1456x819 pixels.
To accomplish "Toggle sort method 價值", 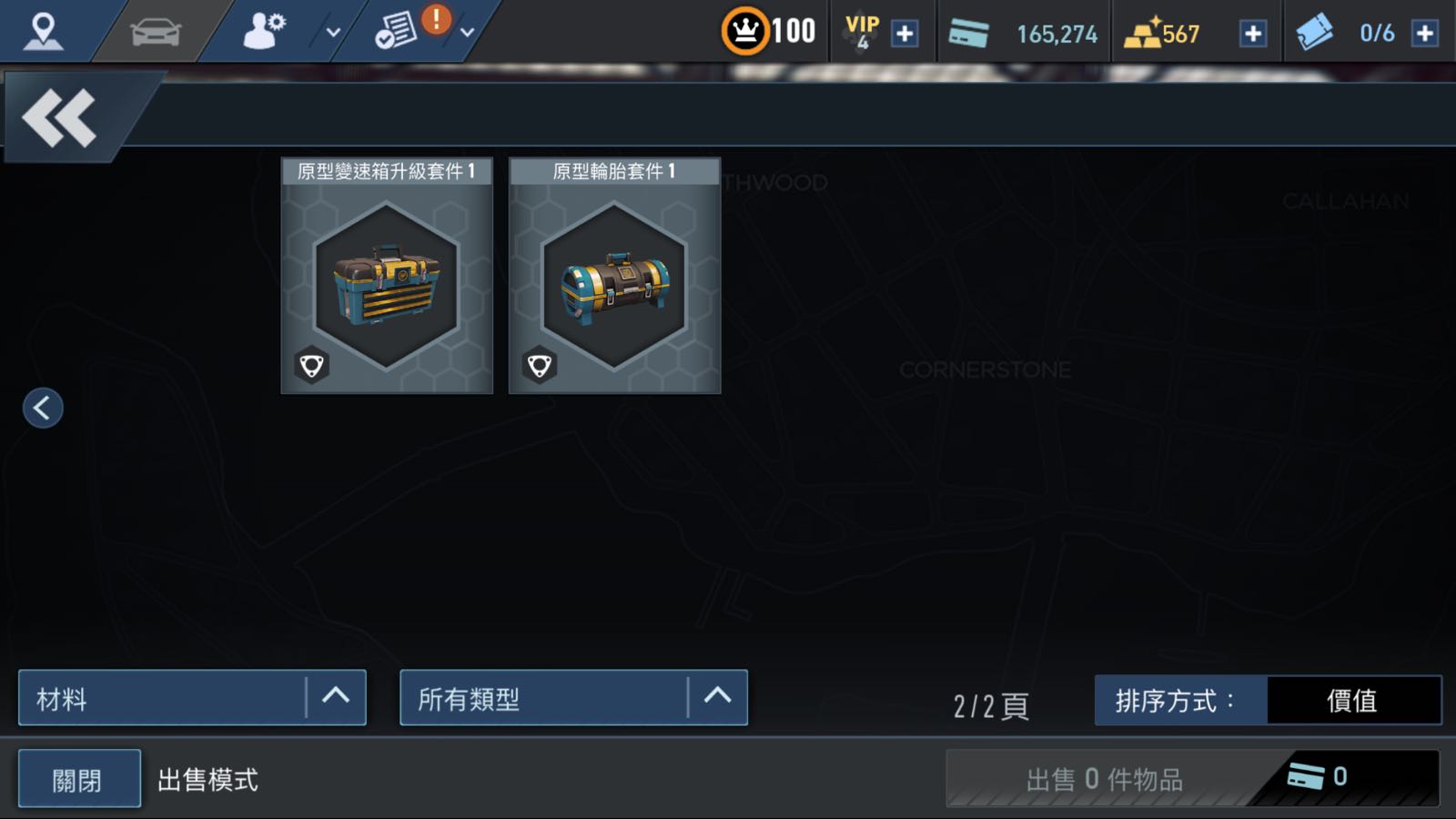I will 1352,700.
